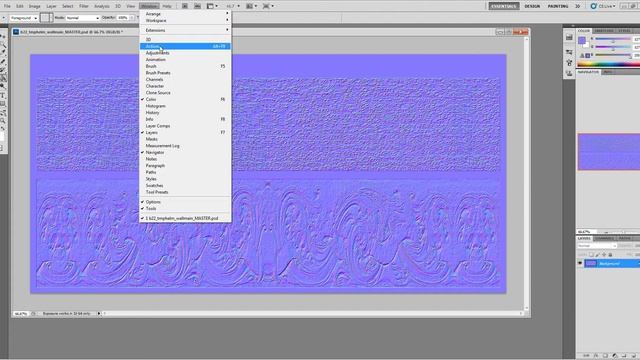Select the checked wallmain_MASTER.psd document entry
This screenshot has height=360, width=640.
(x=185, y=218)
